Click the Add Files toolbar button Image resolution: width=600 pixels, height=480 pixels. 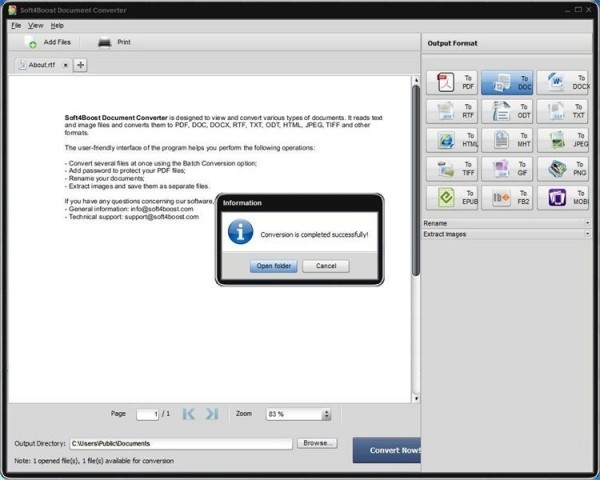pos(48,43)
